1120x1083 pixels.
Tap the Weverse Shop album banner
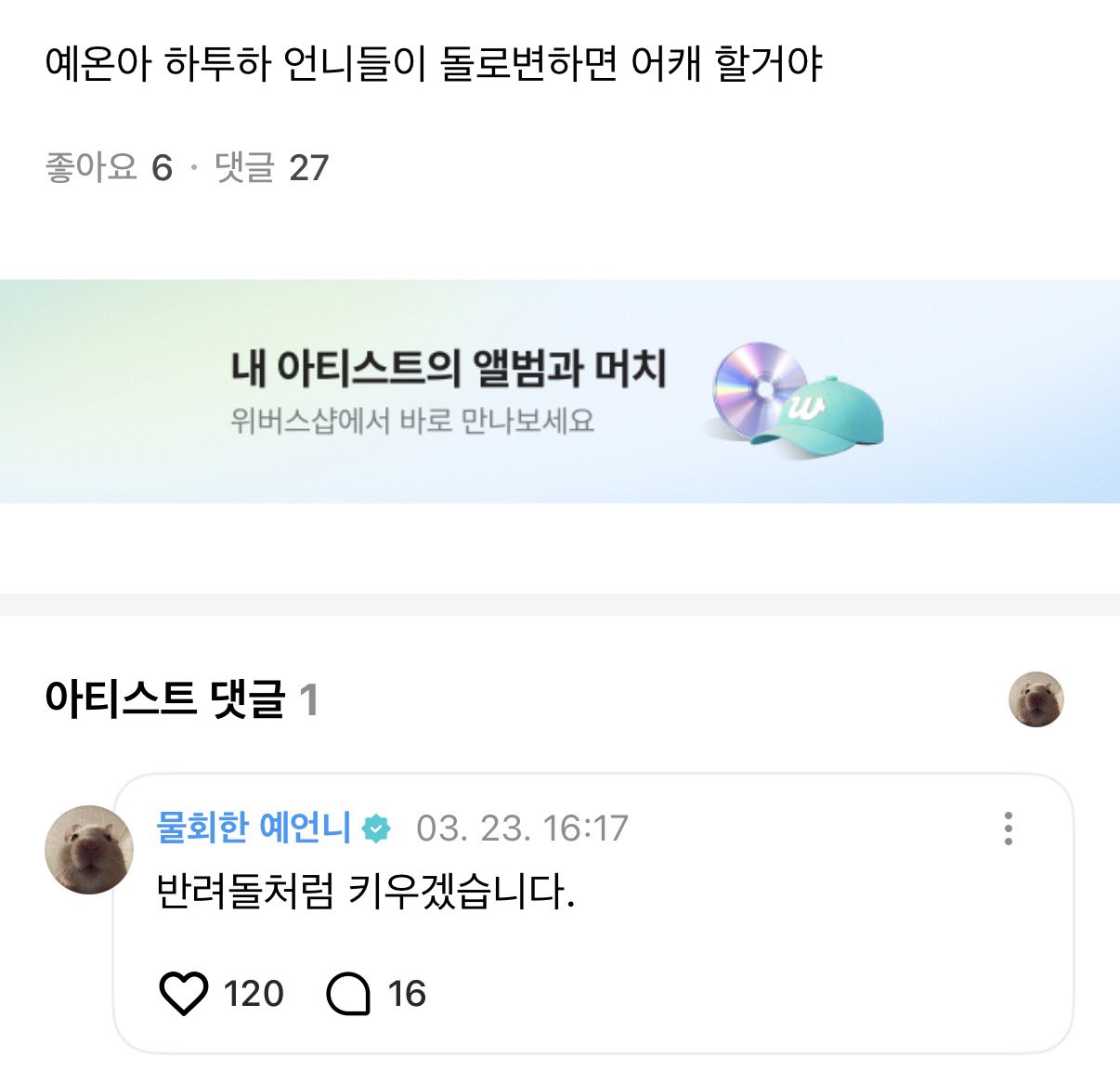click(x=560, y=391)
